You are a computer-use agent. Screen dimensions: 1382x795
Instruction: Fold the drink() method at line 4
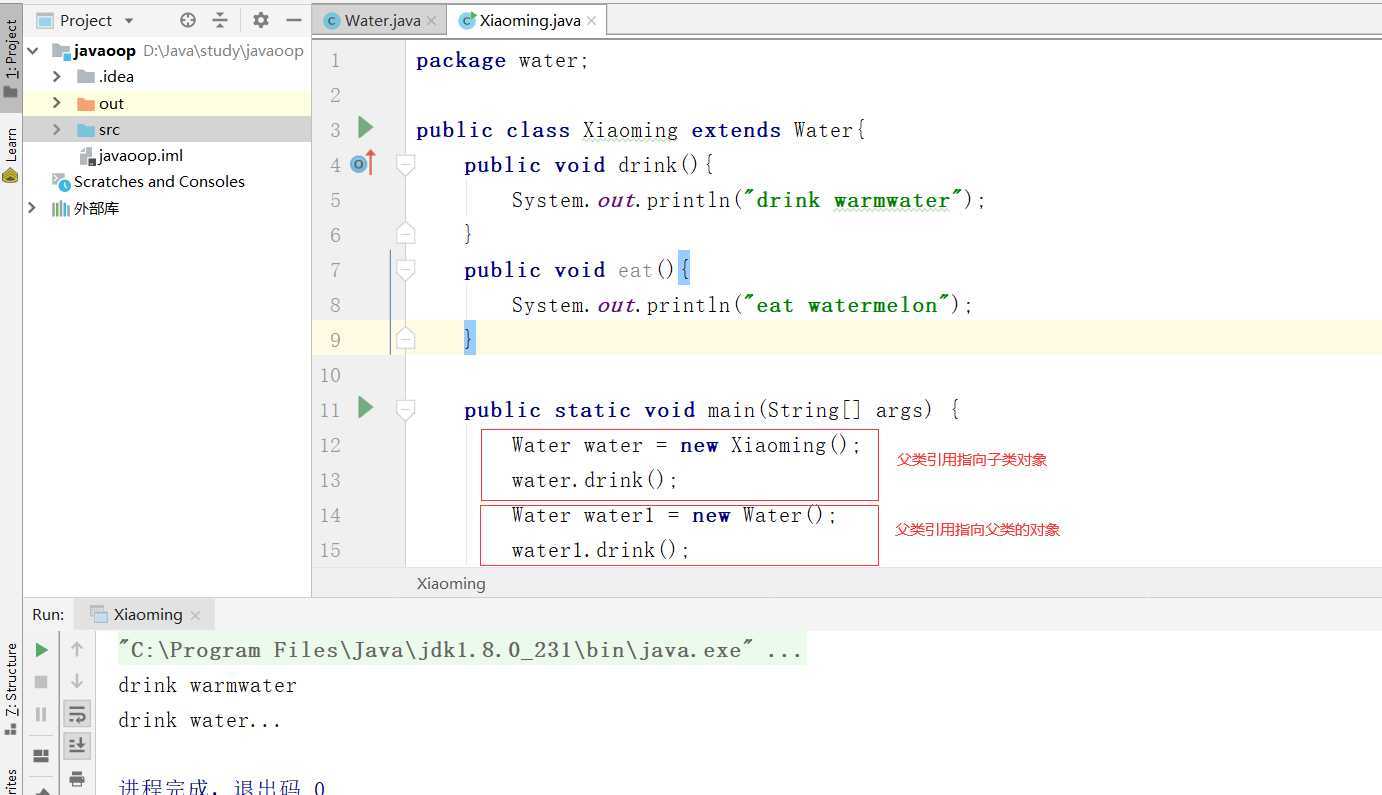(405, 163)
